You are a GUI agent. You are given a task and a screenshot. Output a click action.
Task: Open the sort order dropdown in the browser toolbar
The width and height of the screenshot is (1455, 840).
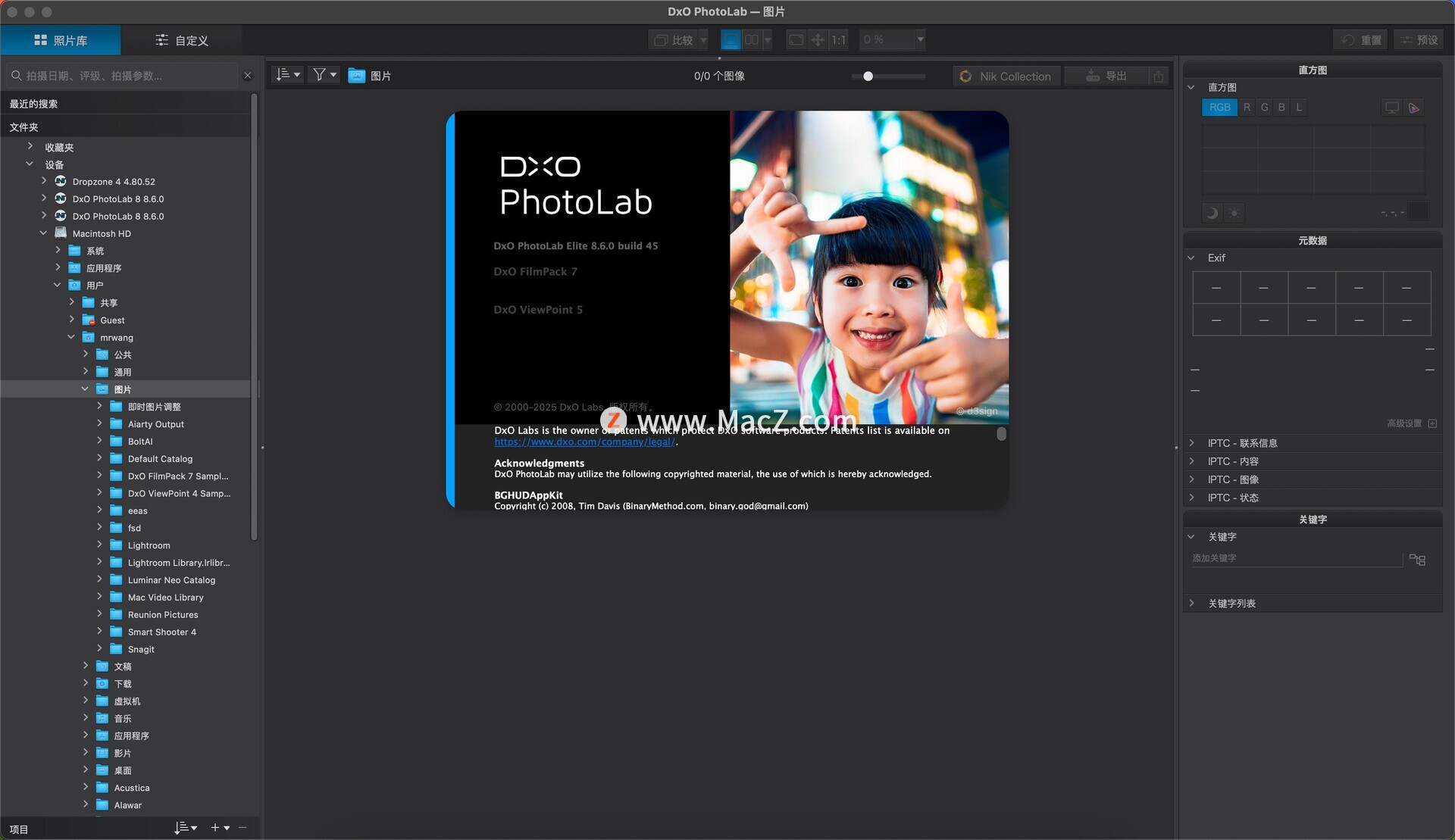pyautogui.click(x=288, y=74)
